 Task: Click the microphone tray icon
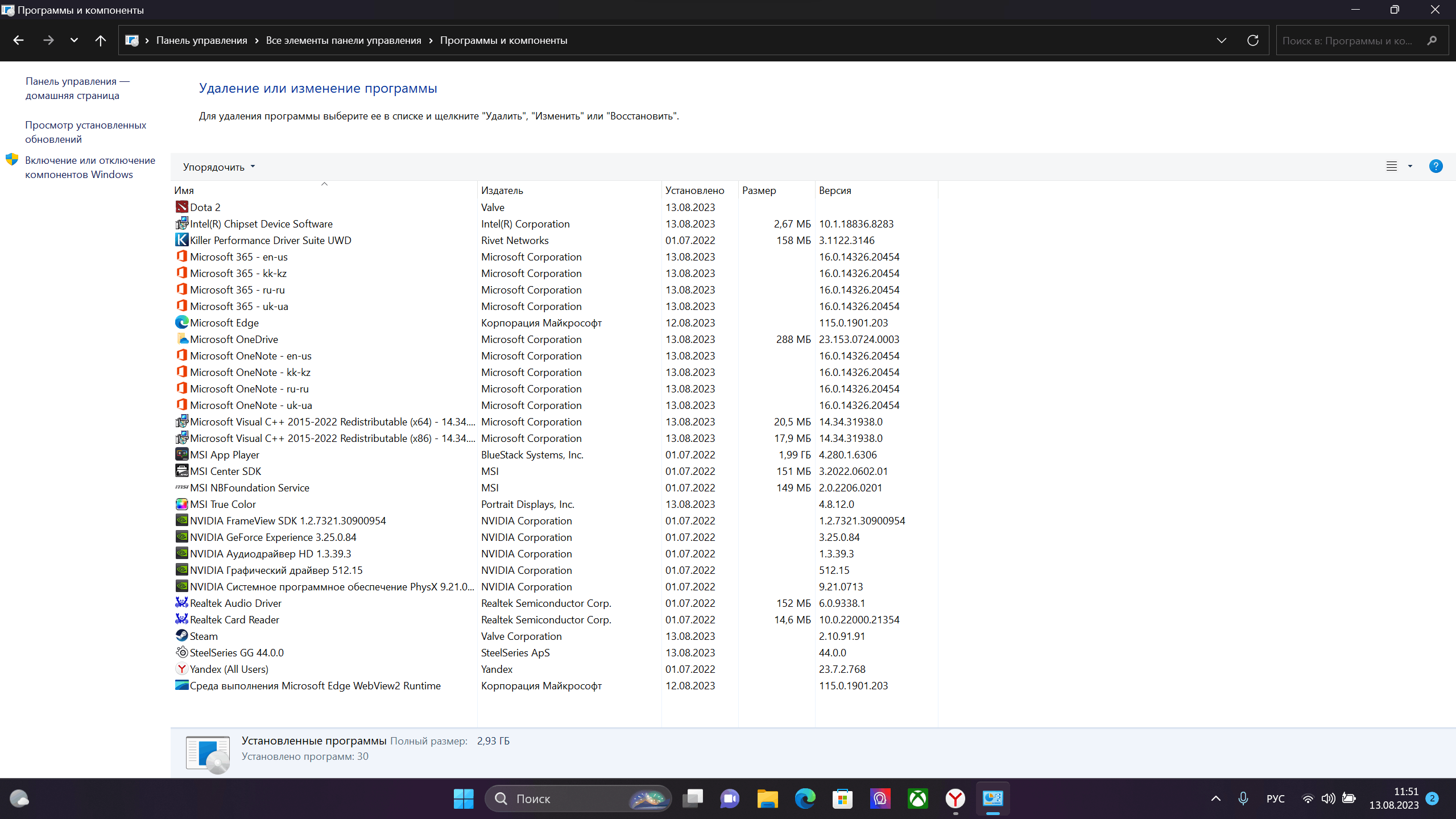click(1243, 799)
